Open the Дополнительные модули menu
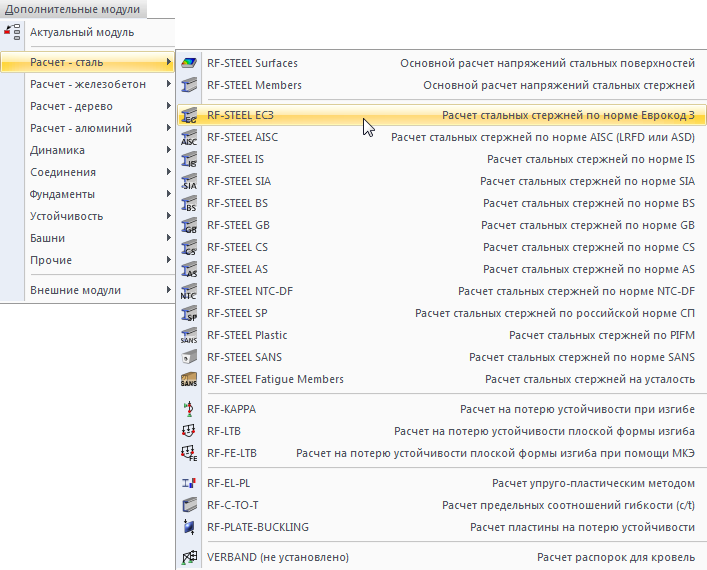This screenshot has width=707, height=570. pyautogui.click(x=72, y=8)
